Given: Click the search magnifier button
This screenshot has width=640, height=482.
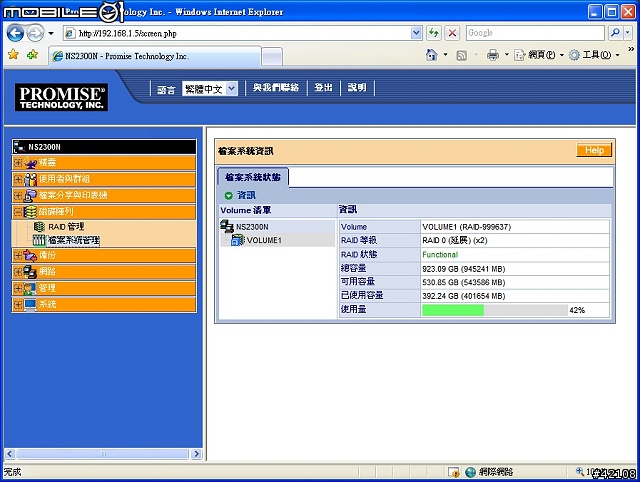Looking at the screenshot, I should point(615,33).
